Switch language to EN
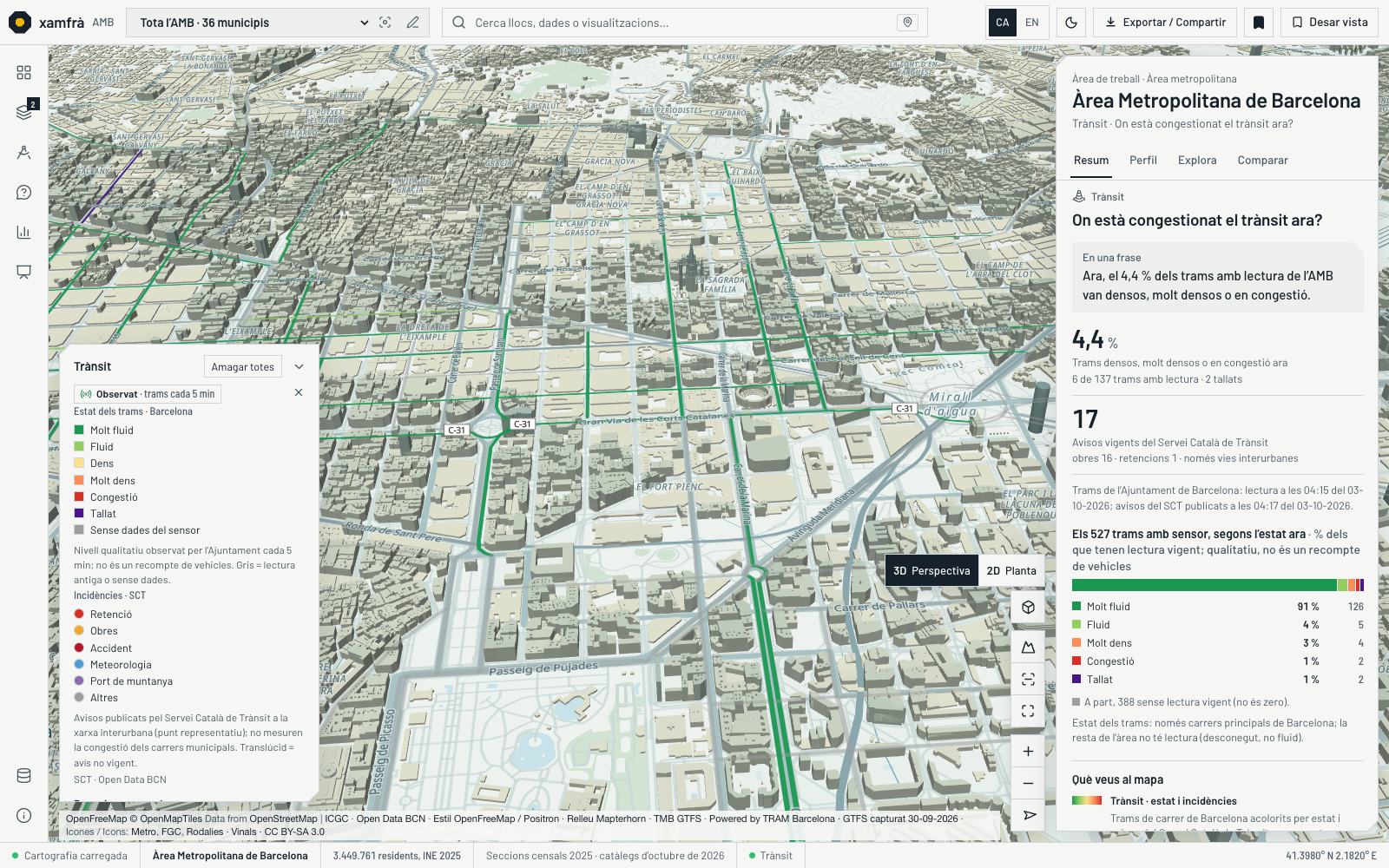The height and width of the screenshot is (868, 1389). point(1032,23)
